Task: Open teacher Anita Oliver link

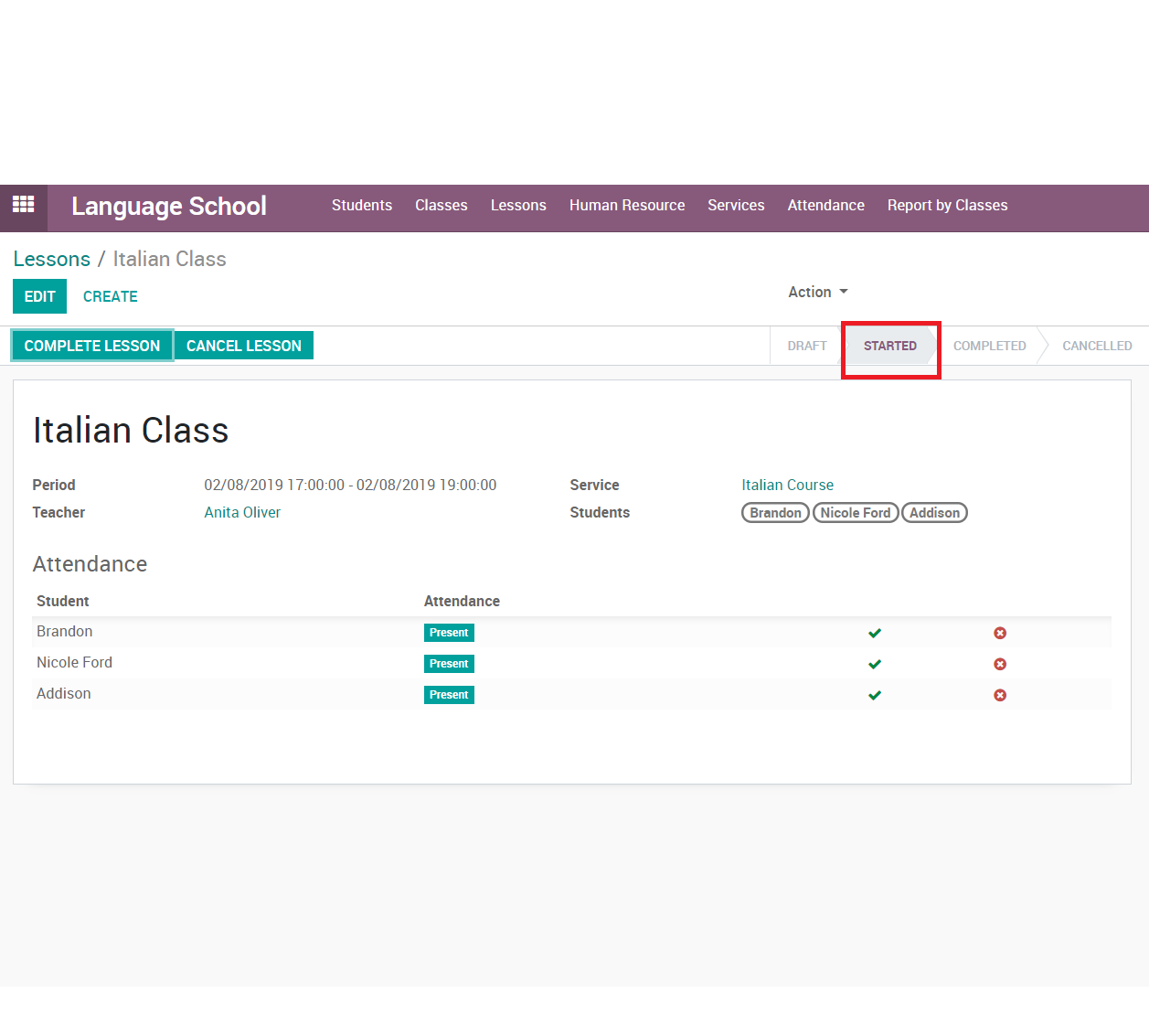Action: pos(242,512)
